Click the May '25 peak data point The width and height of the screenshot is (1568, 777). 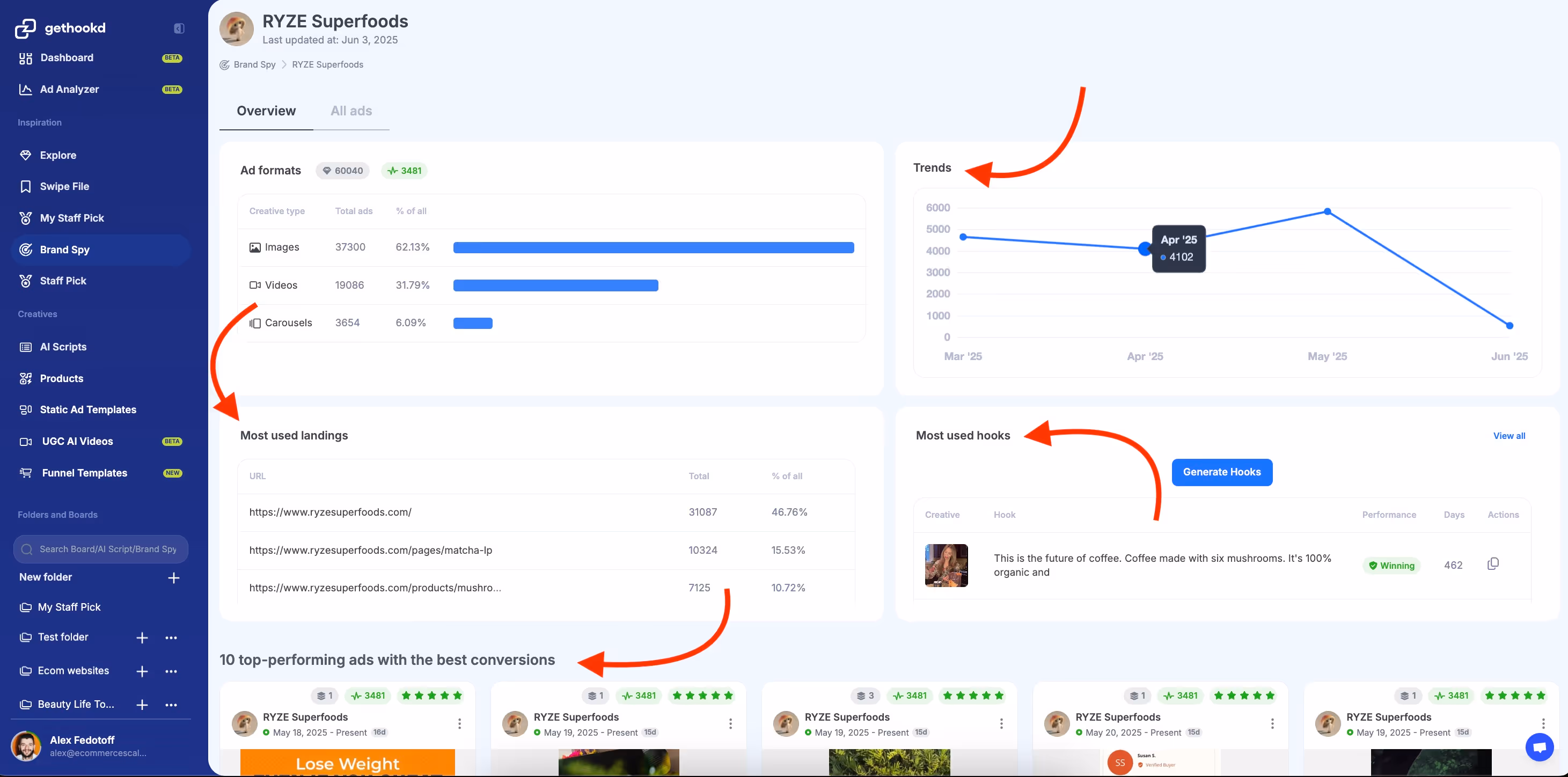pyautogui.click(x=1328, y=212)
